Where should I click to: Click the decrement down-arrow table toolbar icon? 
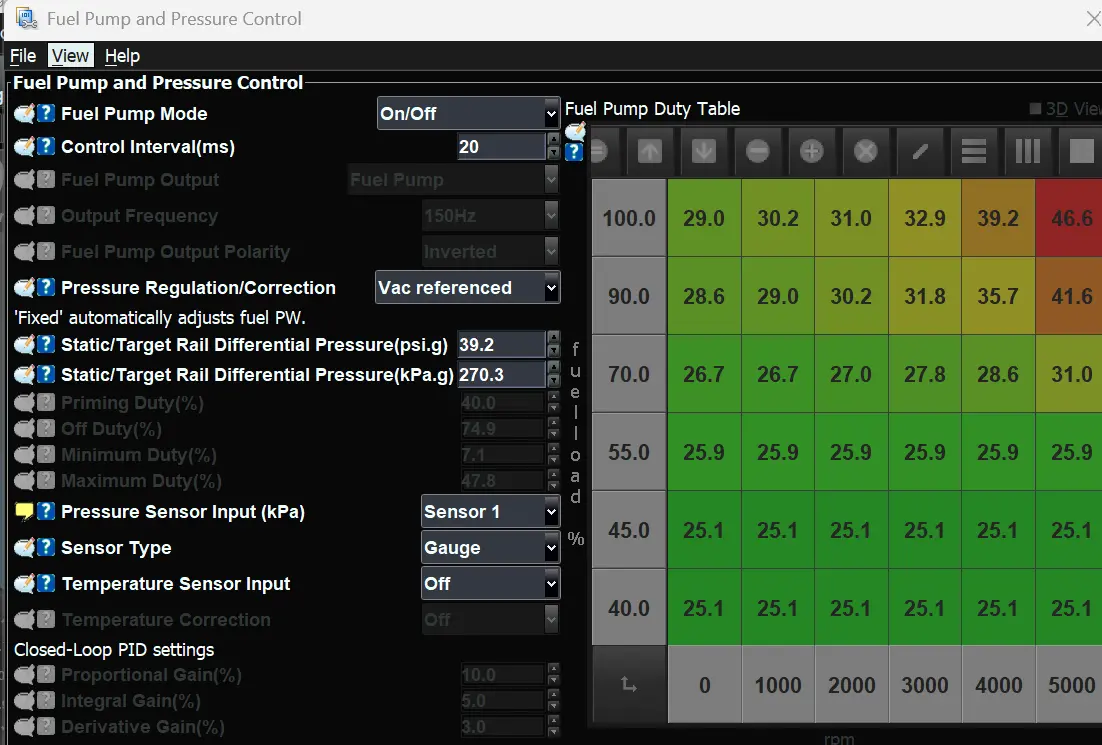tap(704, 151)
